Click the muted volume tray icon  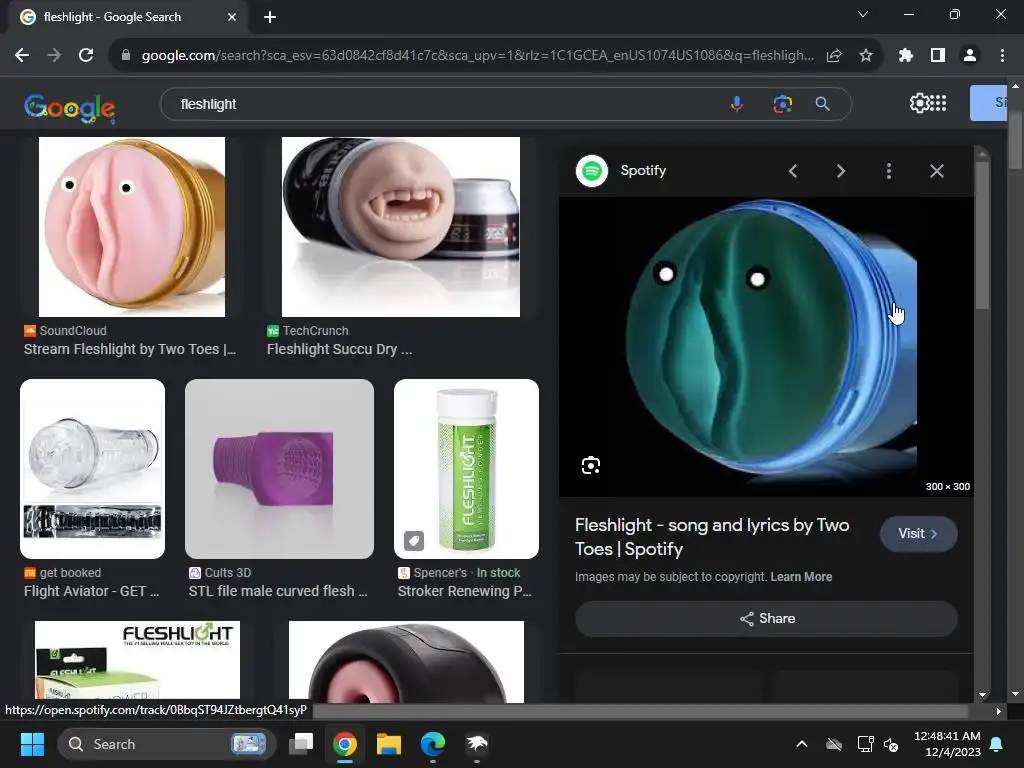point(891,744)
